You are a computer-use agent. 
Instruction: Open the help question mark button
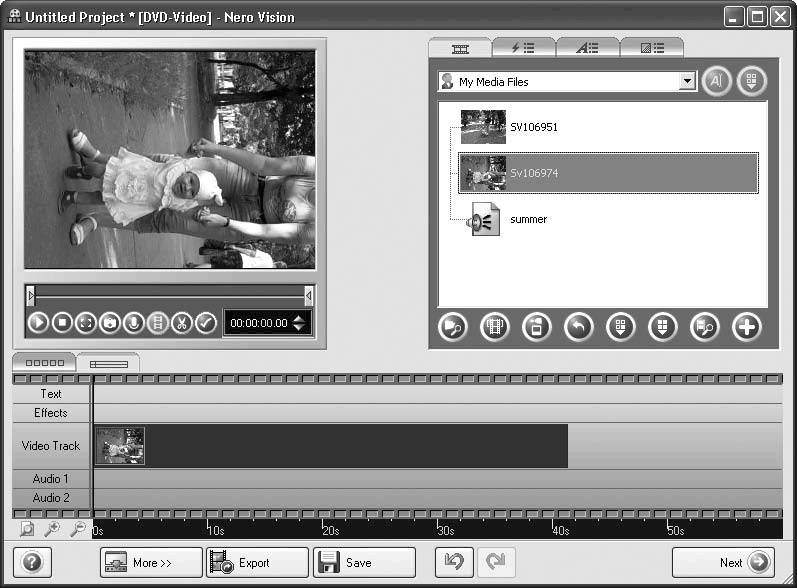(x=31, y=562)
